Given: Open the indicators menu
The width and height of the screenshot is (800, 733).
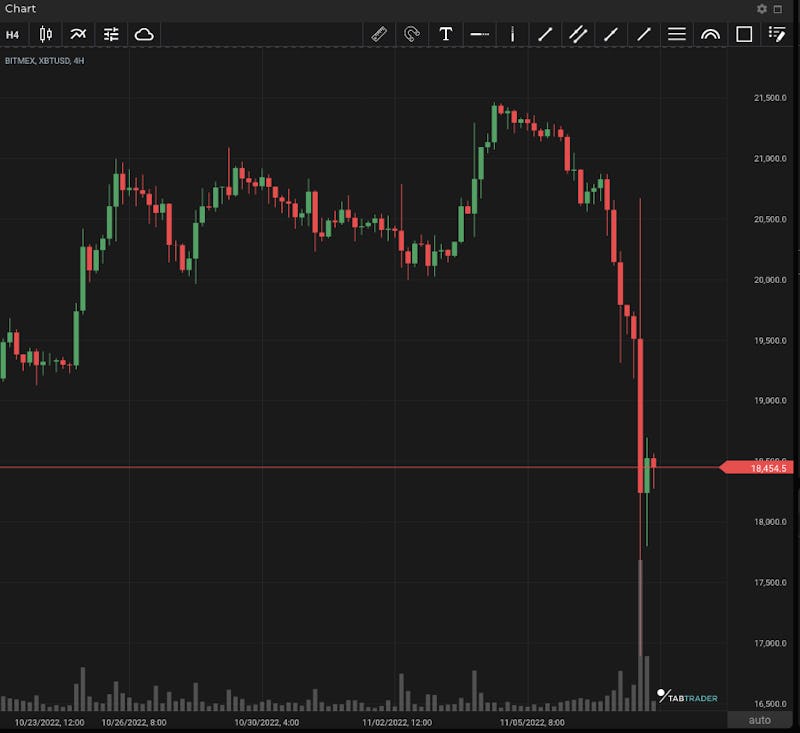Looking at the screenshot, I should point(78,34).
